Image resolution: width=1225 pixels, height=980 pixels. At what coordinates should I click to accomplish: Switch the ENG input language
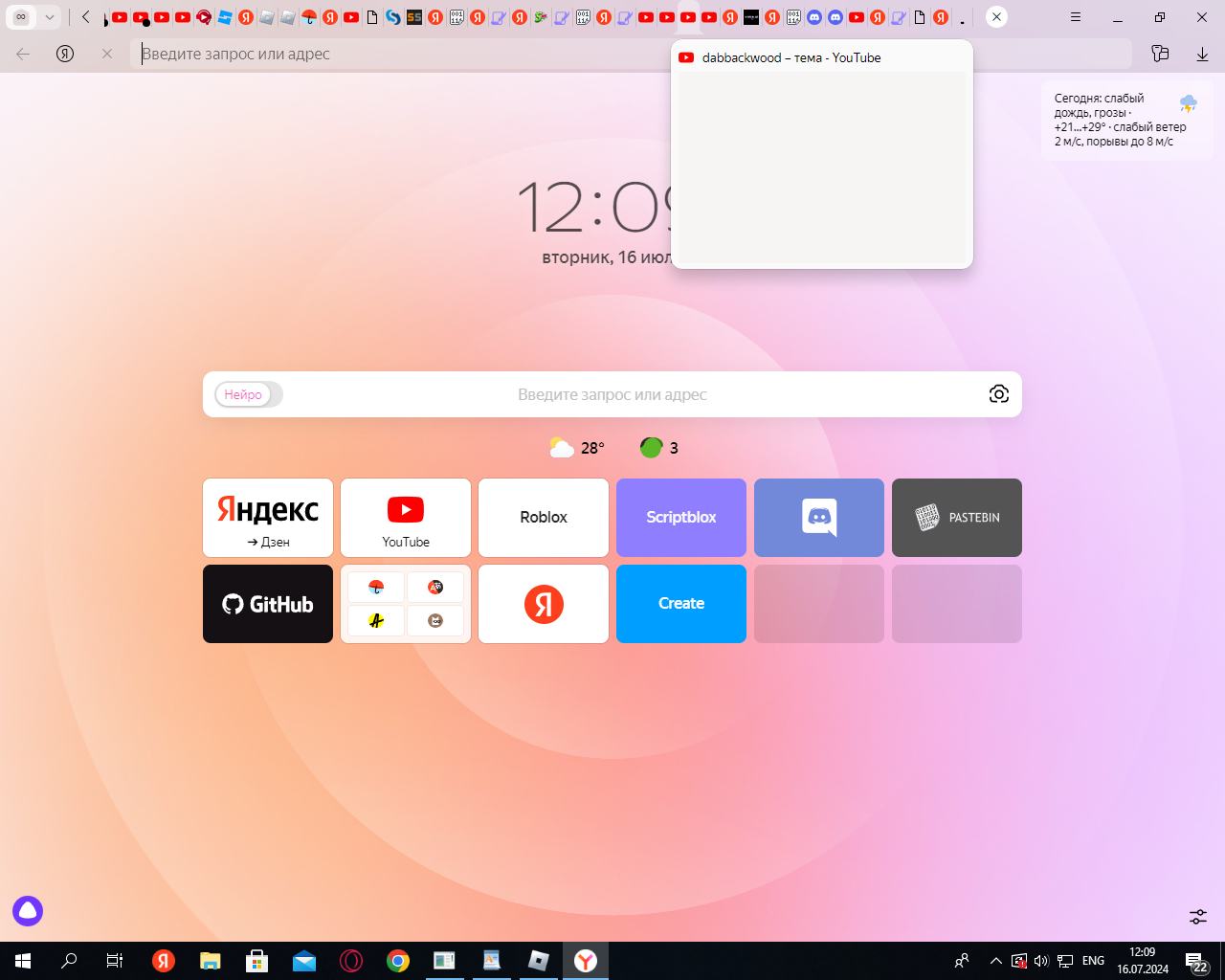coord(1093,961)
